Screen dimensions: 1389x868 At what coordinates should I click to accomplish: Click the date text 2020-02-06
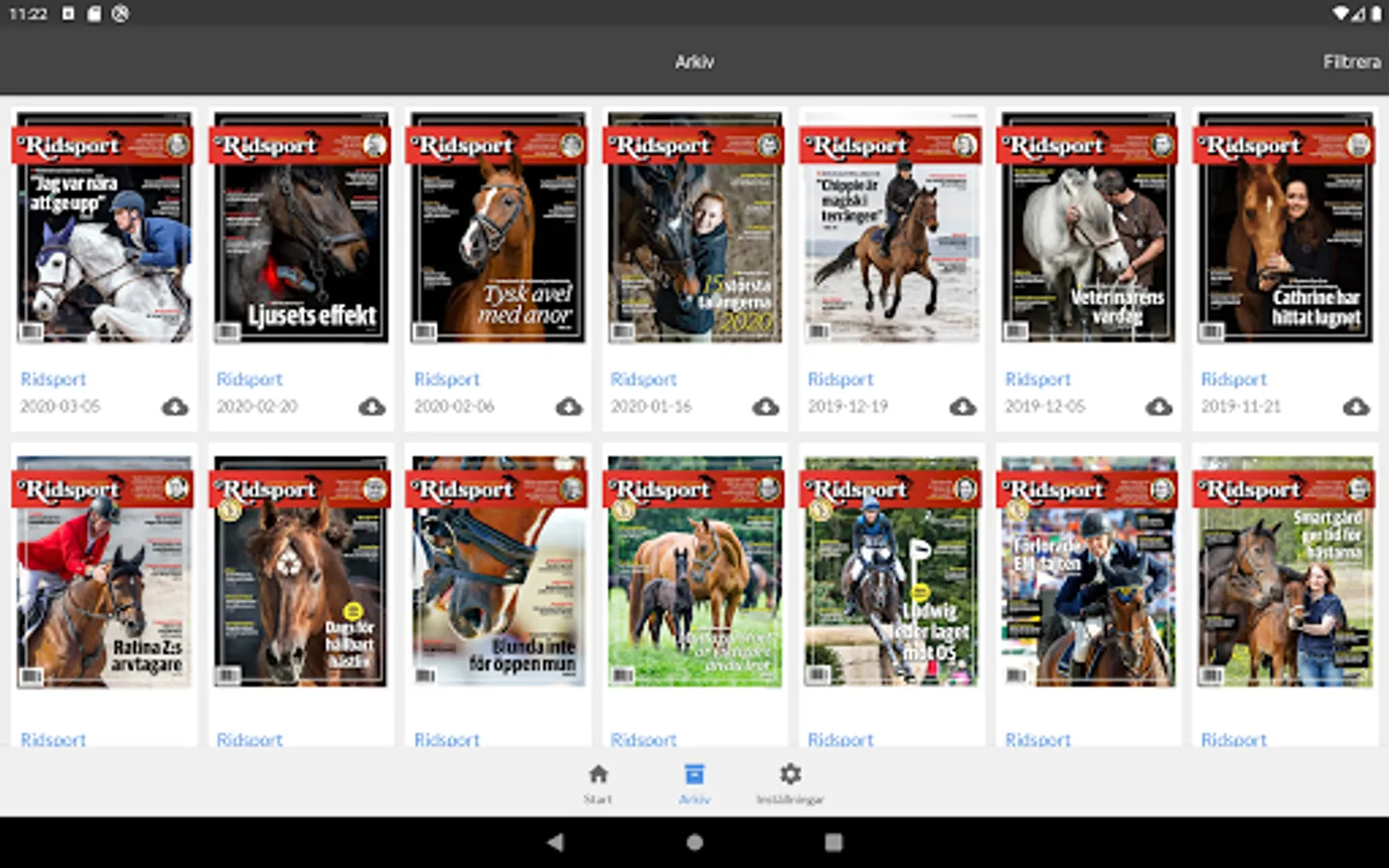(x=454, y=407)
